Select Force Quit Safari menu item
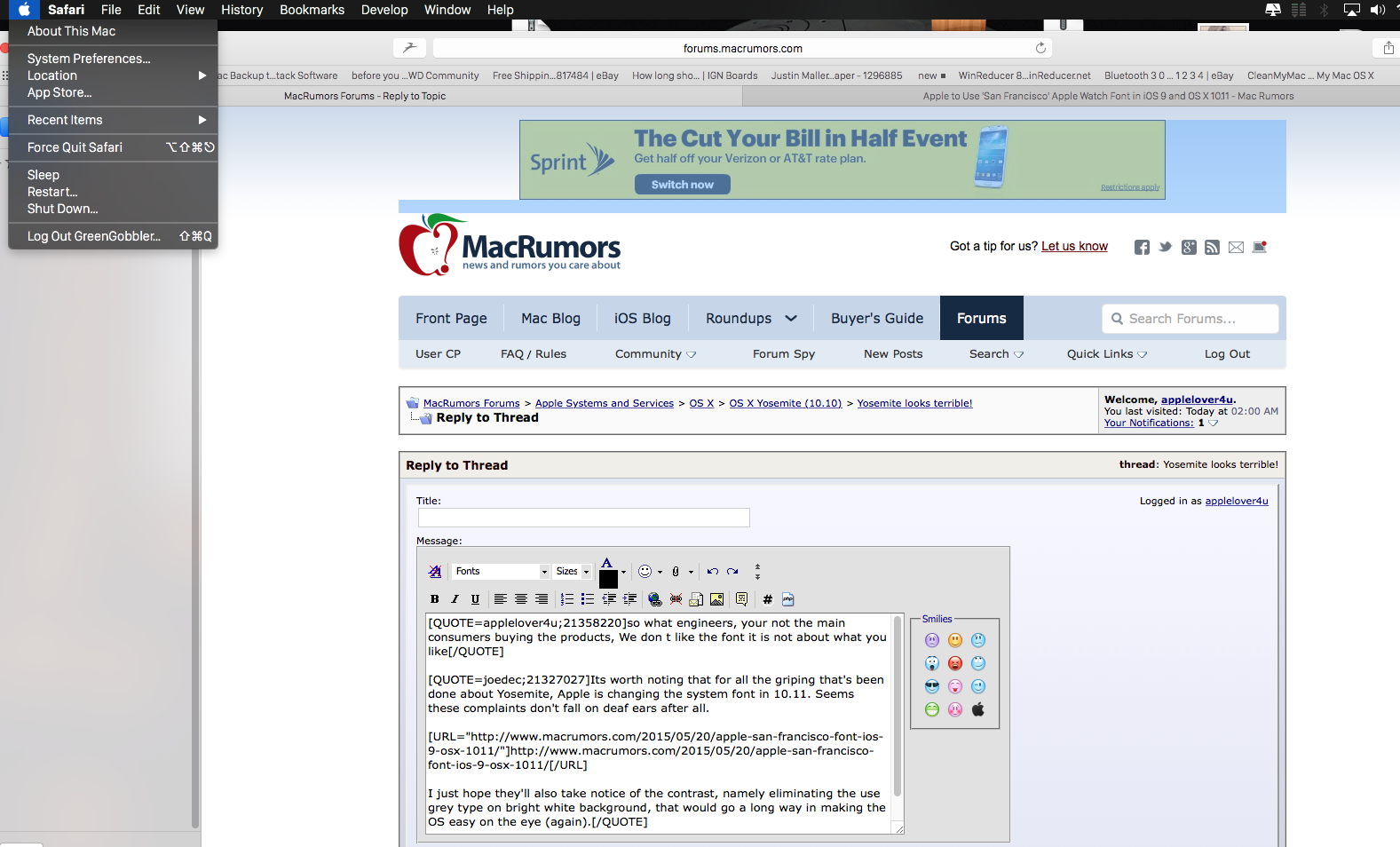Screen dimensions: 1400x847 113,147
